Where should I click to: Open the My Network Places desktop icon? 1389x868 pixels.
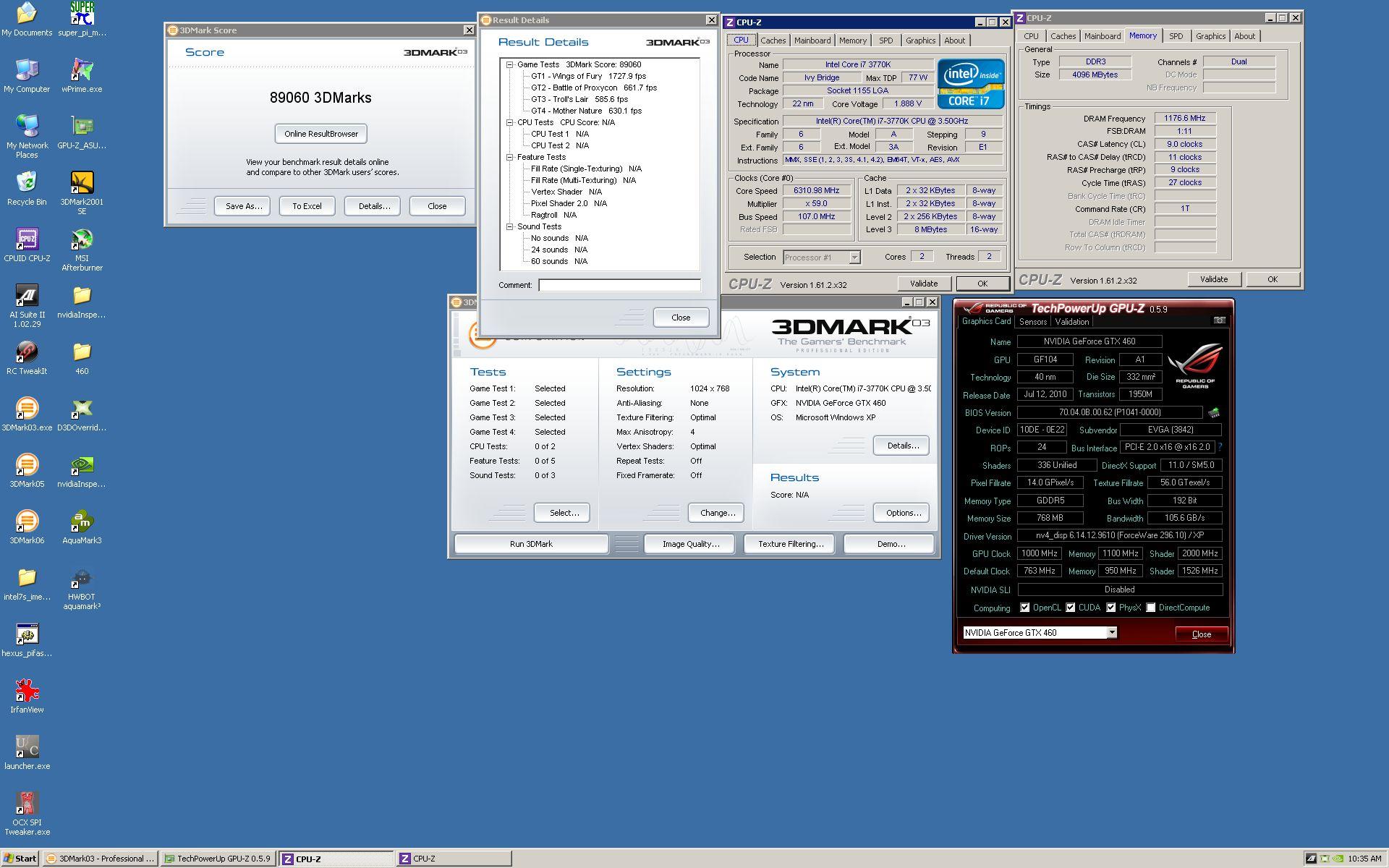click(27, 136)
